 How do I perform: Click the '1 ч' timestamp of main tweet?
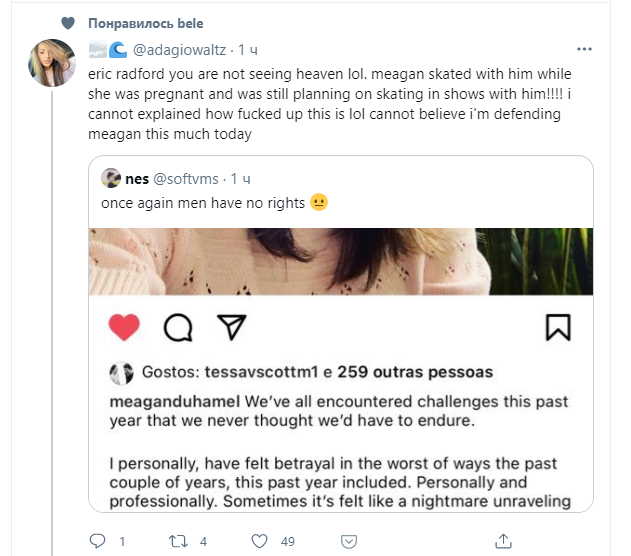(x=251, y=48)
